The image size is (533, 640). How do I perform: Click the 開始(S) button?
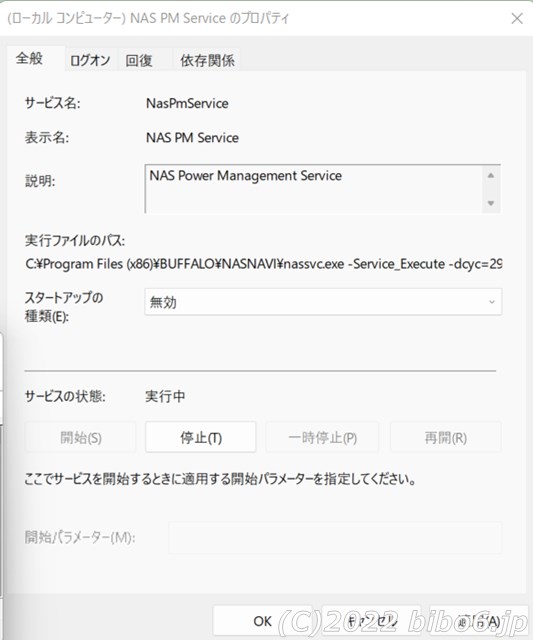80,437
